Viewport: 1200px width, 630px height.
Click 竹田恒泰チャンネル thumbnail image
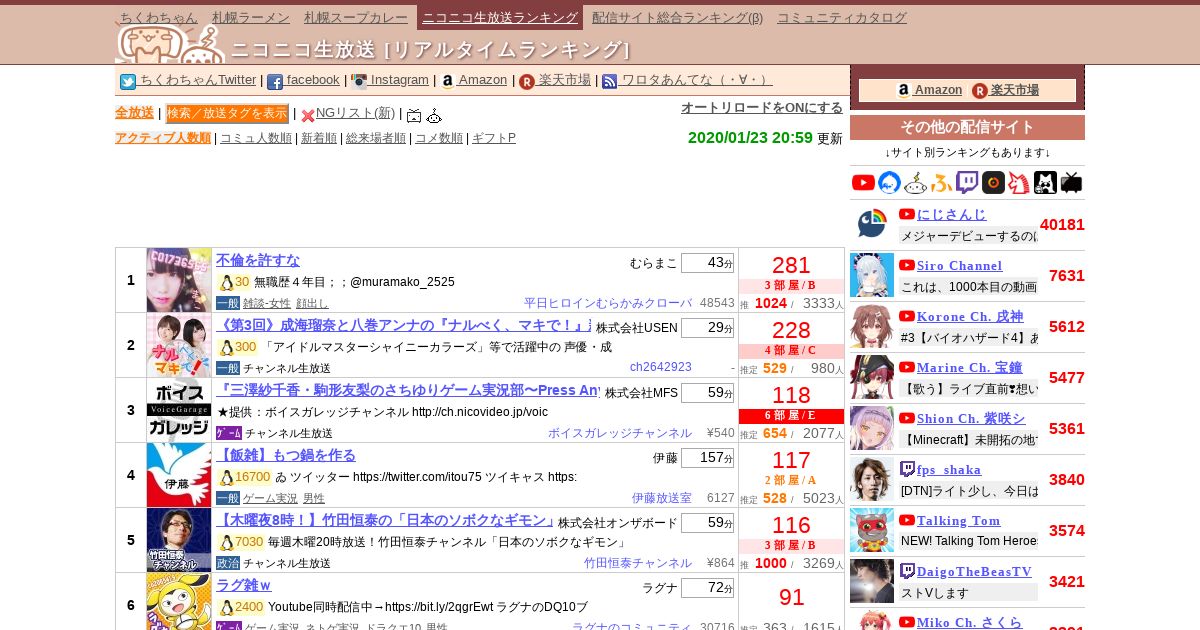pos(179,540)
